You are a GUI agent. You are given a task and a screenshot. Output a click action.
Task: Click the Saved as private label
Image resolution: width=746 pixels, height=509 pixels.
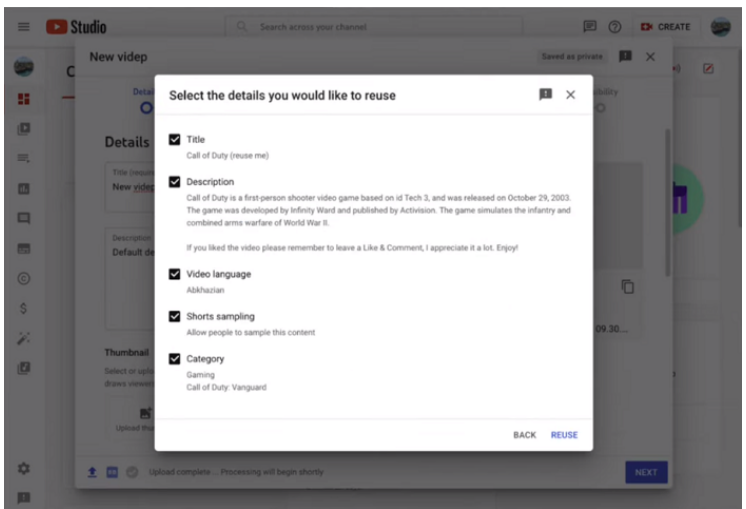point(572,57)
